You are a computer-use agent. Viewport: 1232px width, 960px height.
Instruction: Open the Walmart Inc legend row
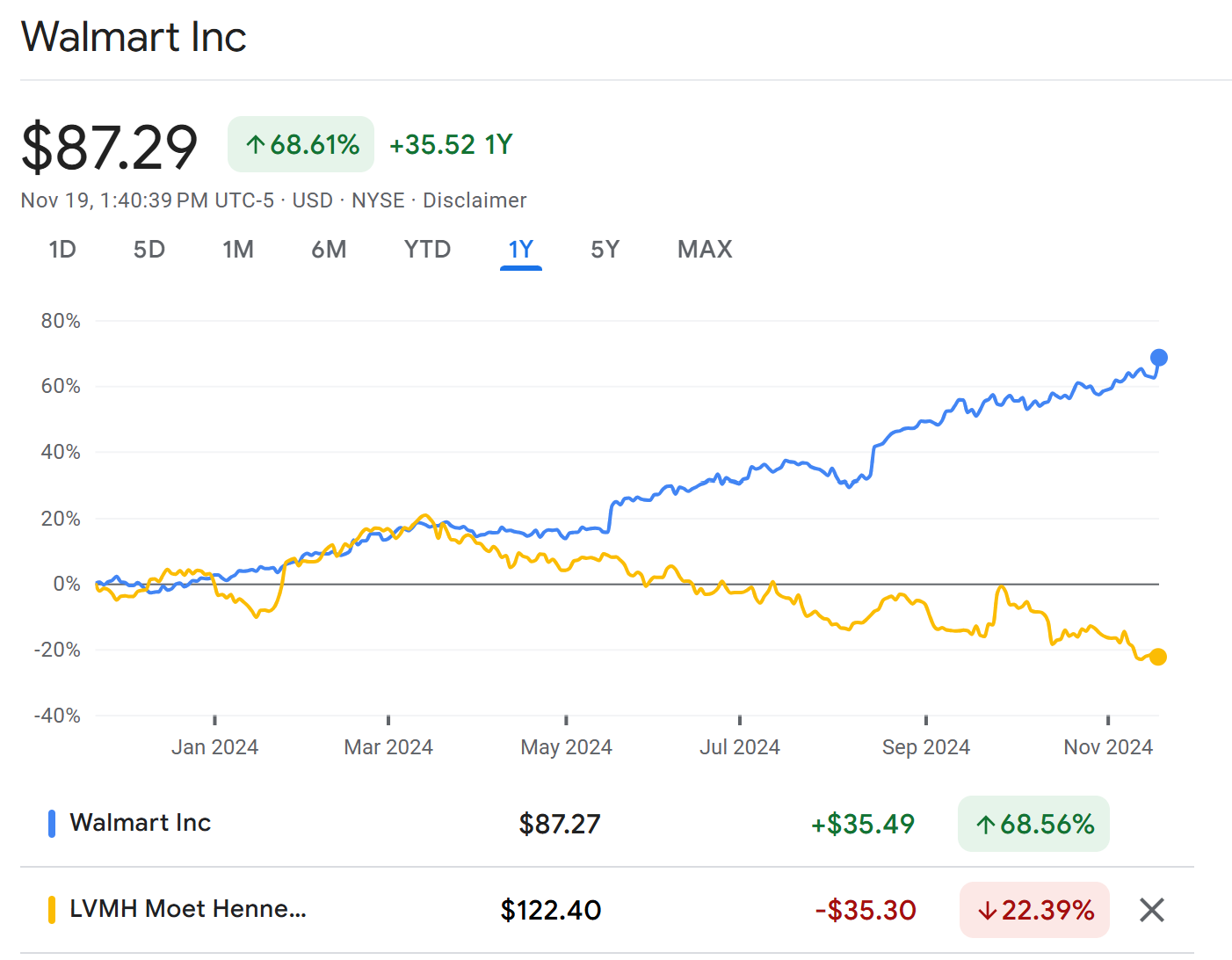click(x=607, y=824)
